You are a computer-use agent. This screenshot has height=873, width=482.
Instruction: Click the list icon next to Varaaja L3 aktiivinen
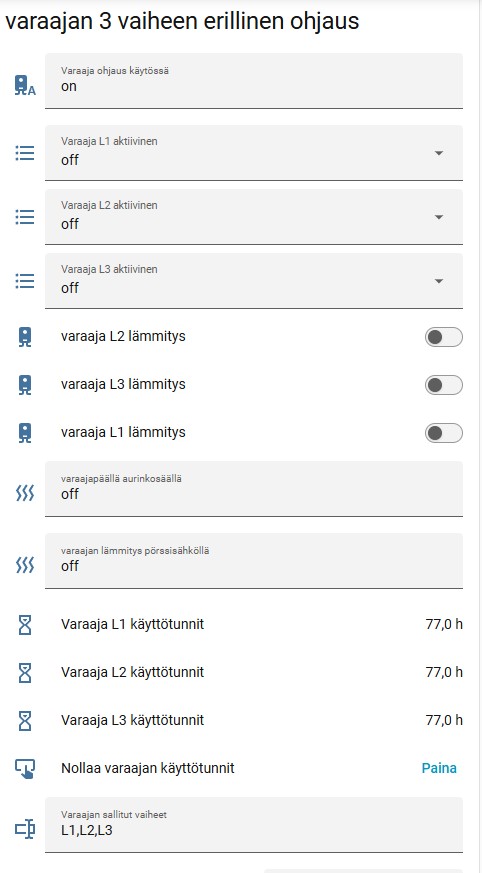(x=24, y=281)
